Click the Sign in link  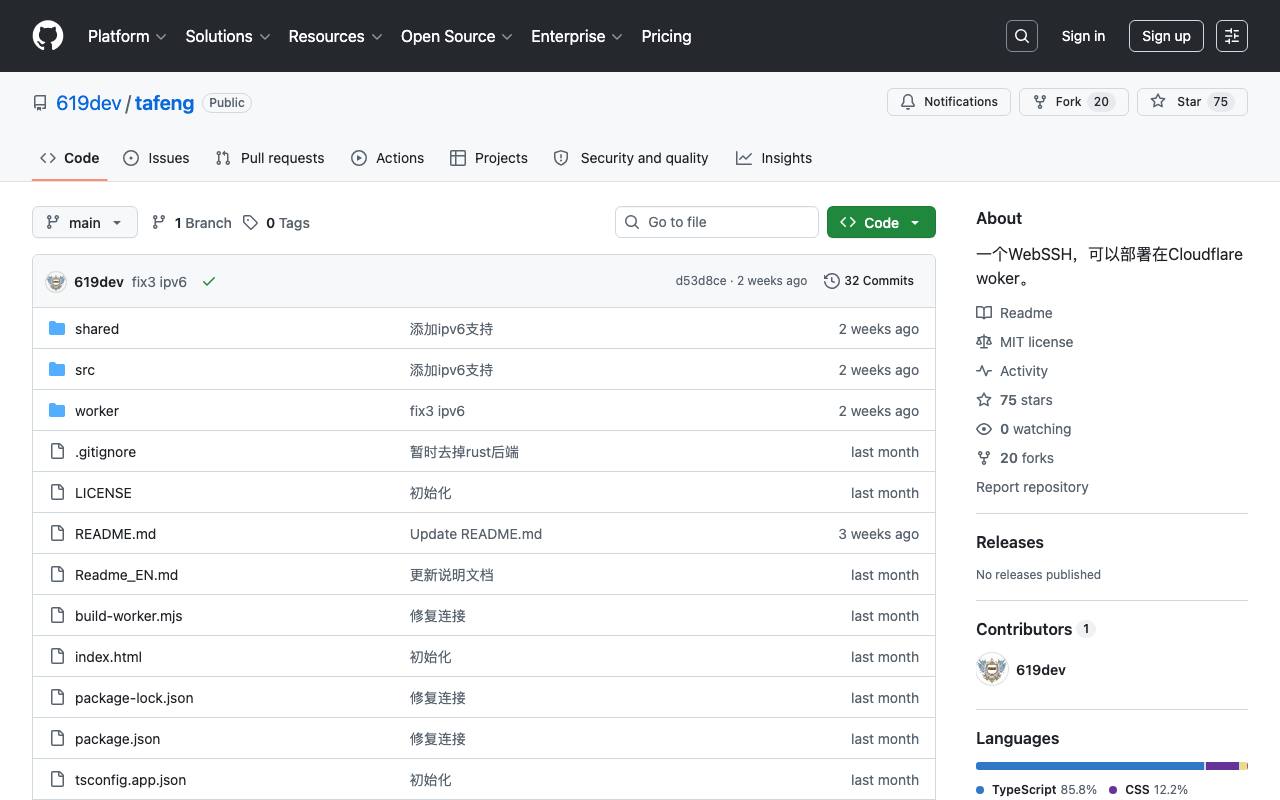coord(1083,36)
